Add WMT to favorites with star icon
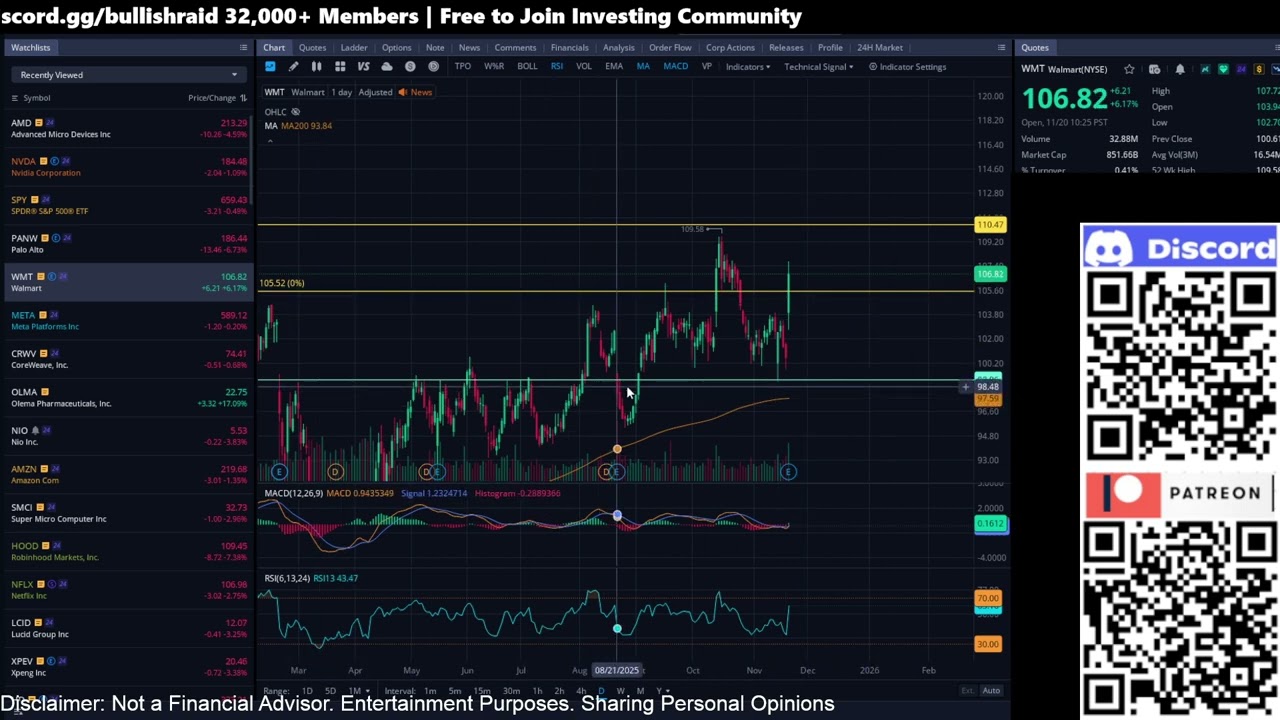This screenshot has height=720, width=1280. click(x=1129, y=69)
